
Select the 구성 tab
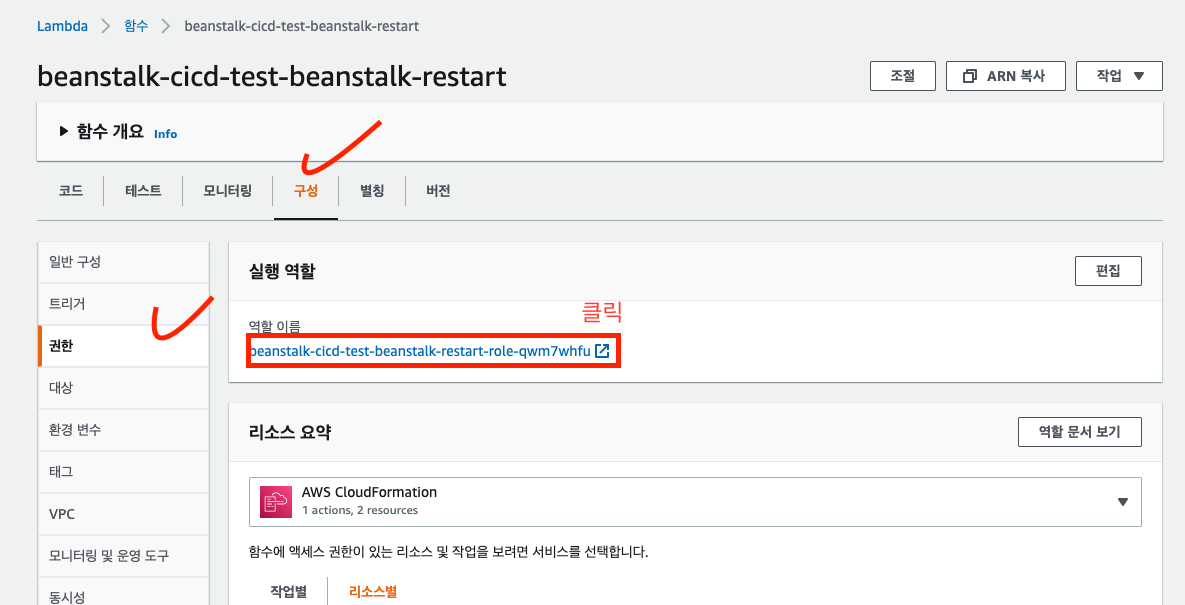(x=306, y=190)
